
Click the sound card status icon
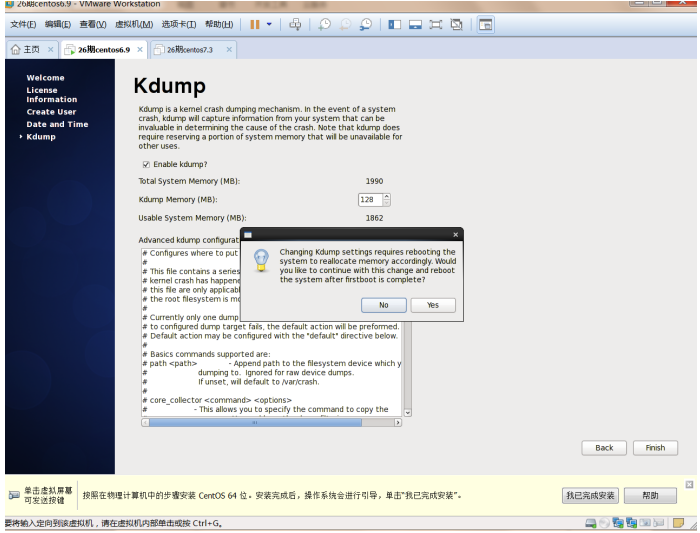pos(645,523)
